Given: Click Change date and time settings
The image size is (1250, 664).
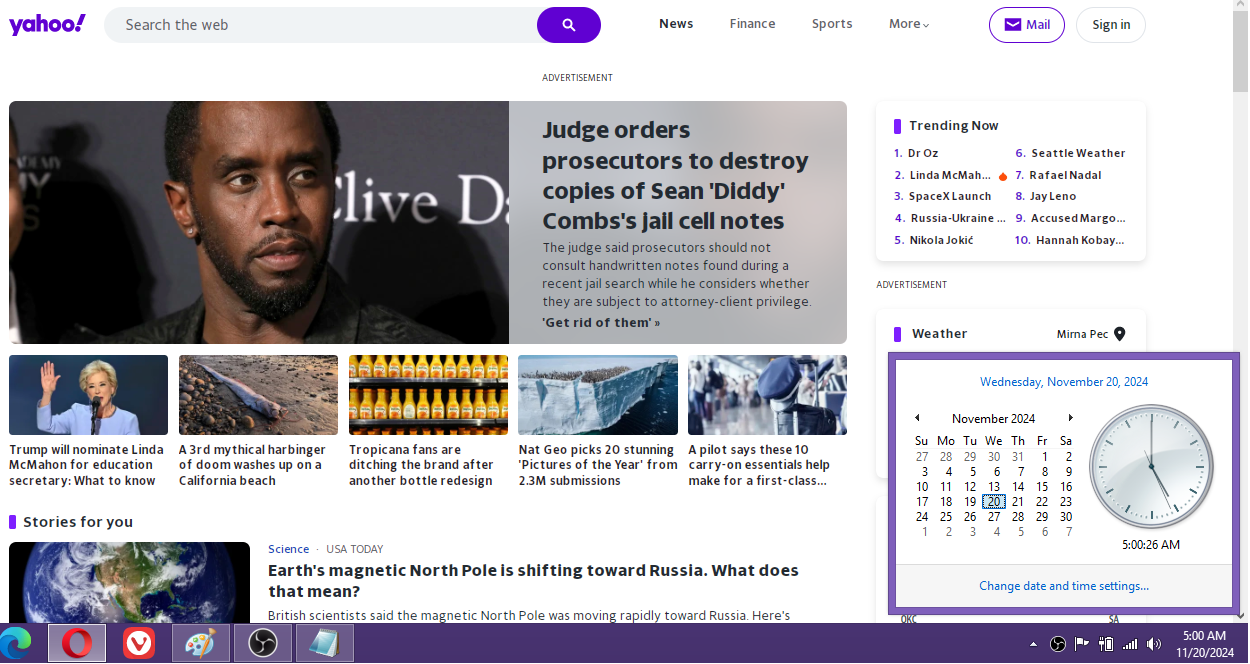Looking at the screenshot, I should pyautogui.click(x=1064, y=586).
